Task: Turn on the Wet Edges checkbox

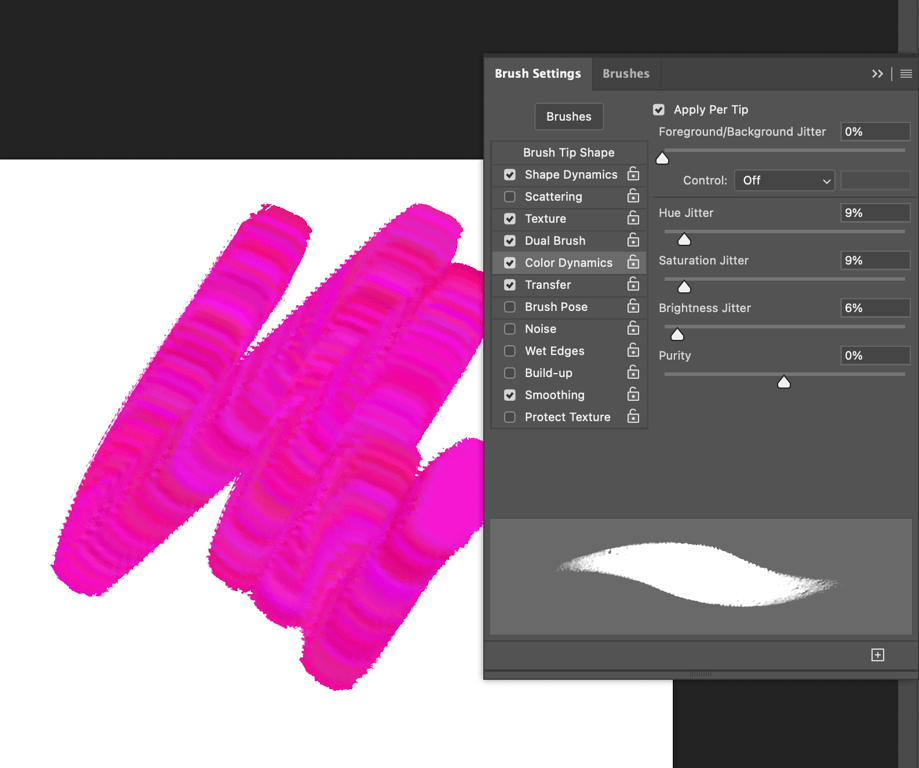Action: (x=510, y=351)
